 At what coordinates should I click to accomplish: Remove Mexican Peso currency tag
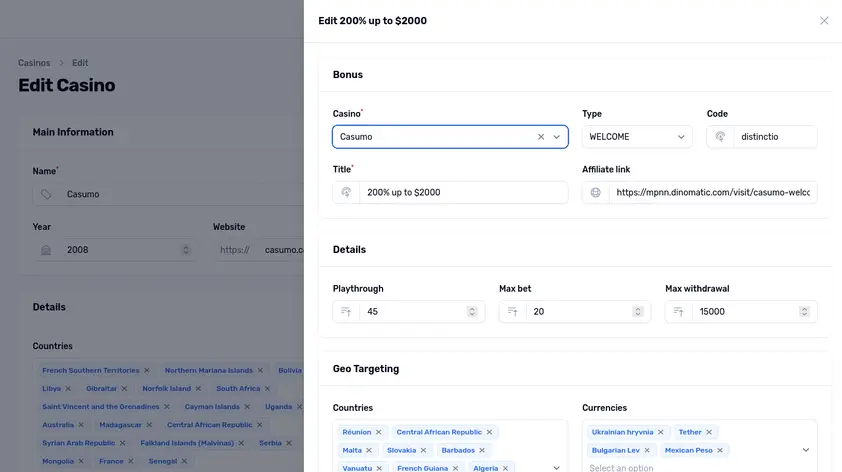point(720,451)
